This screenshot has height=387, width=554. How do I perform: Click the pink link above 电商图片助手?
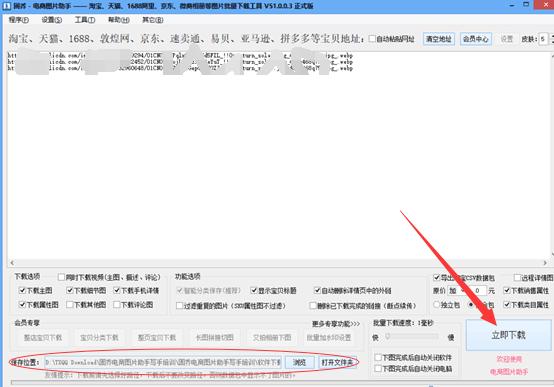click(x=509, y=359)
